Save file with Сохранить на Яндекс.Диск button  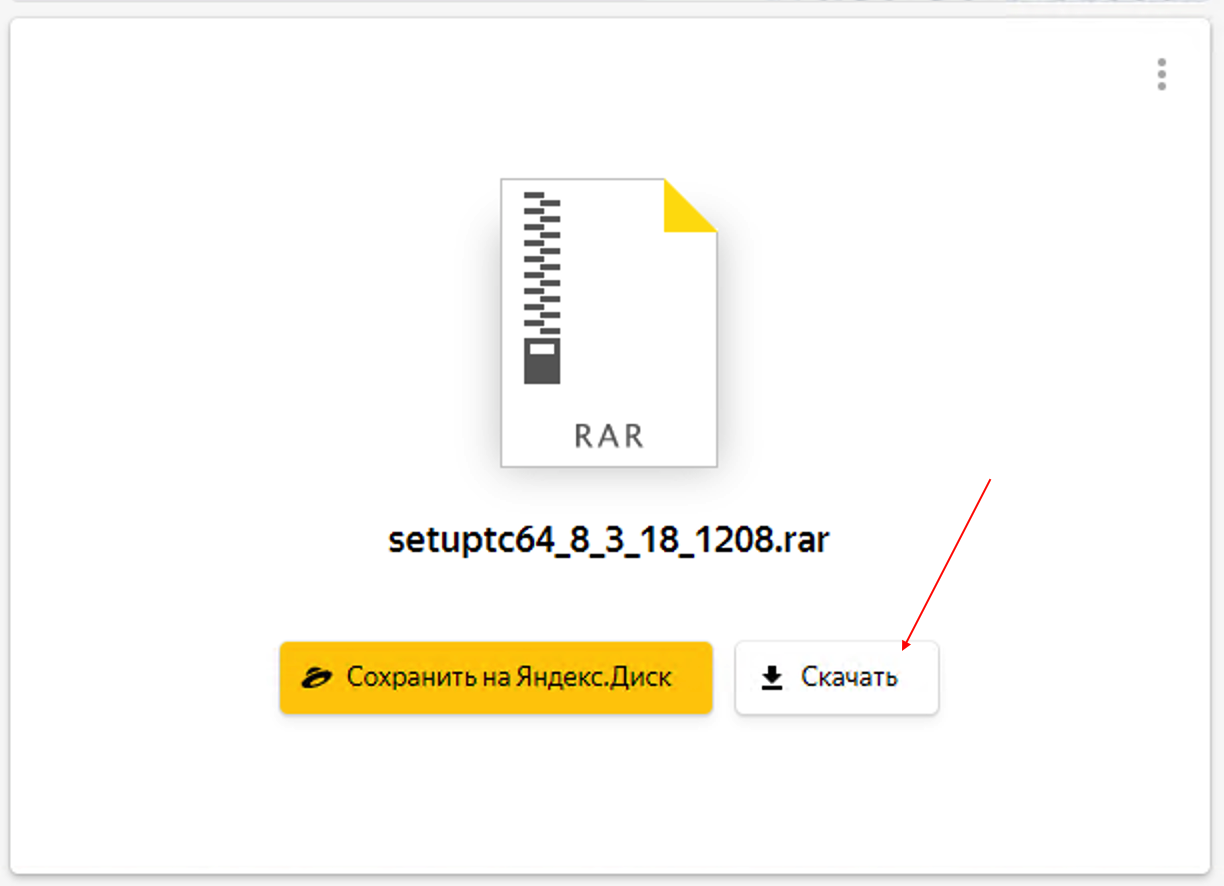tap(496, 677)
